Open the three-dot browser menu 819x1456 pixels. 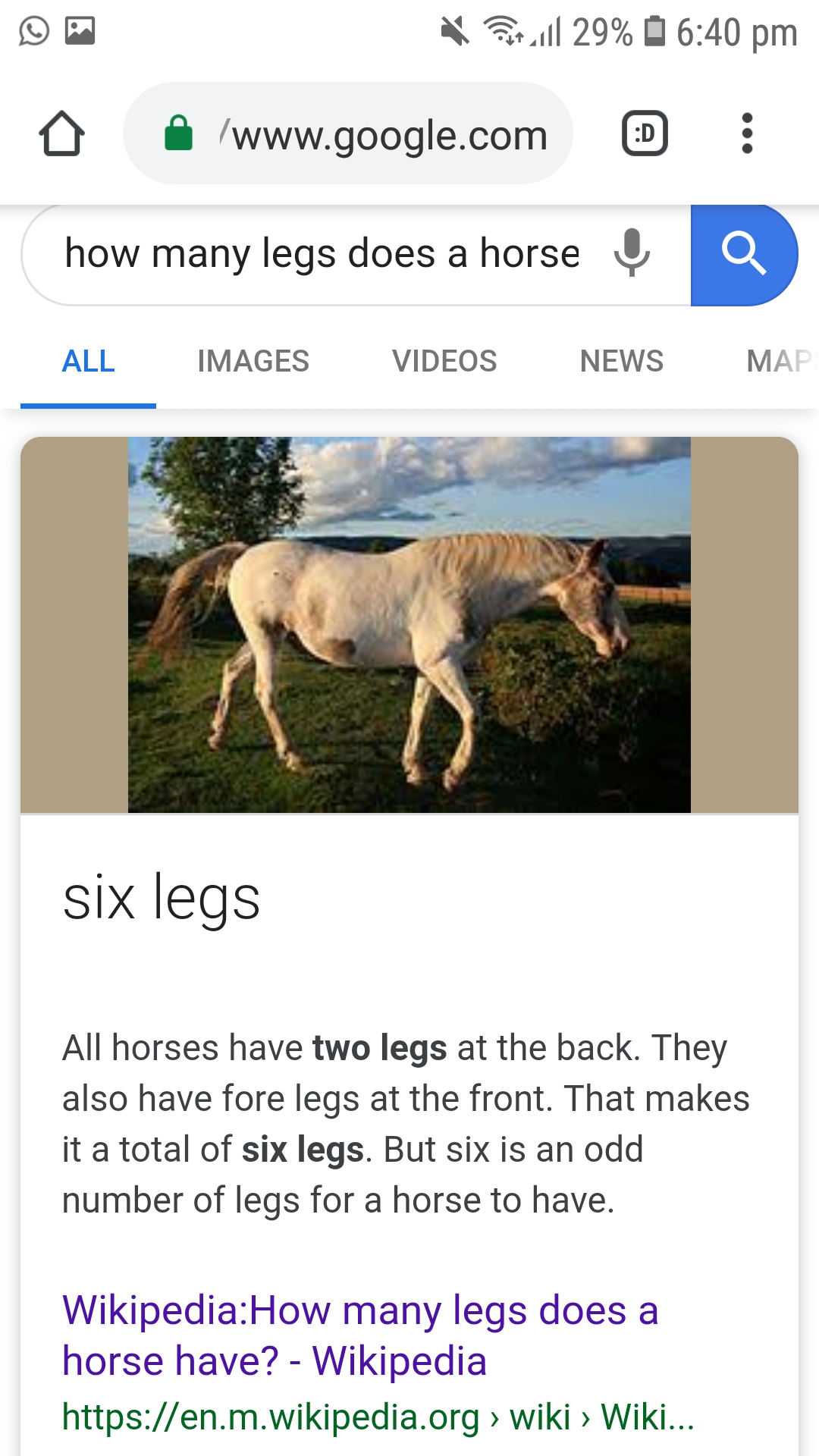pos(747,133)
